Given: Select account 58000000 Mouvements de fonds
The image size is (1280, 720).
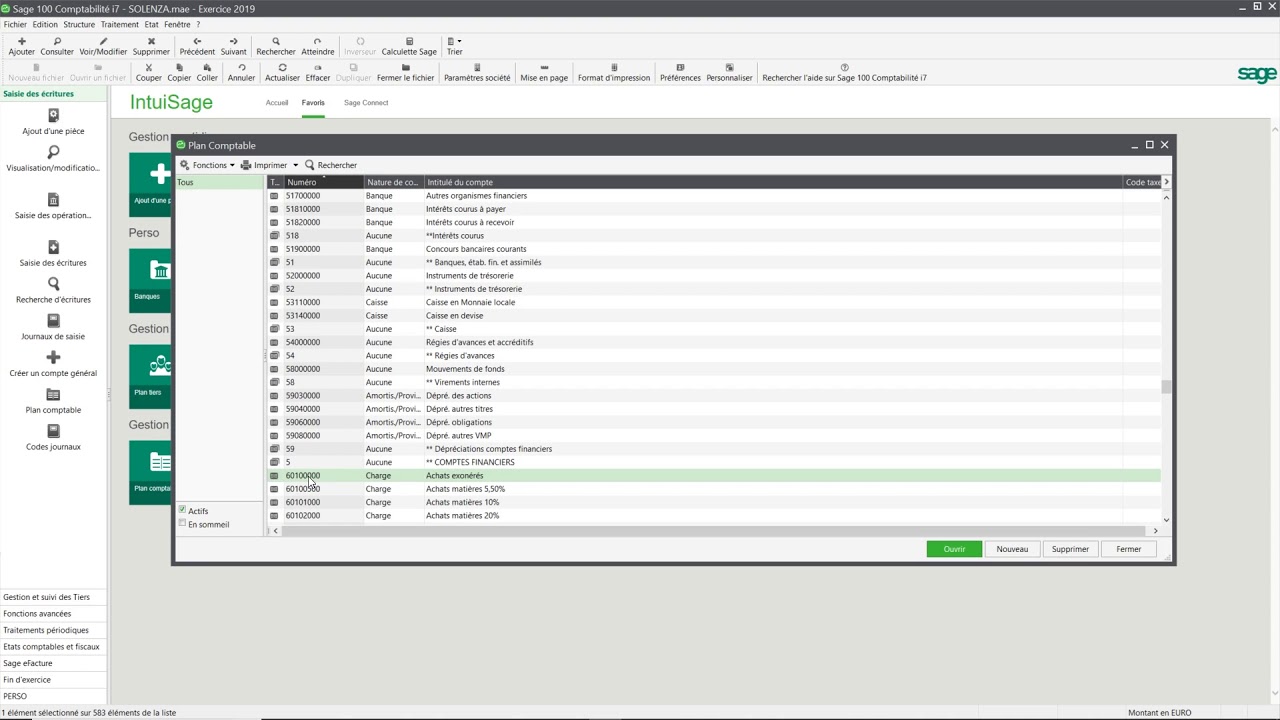Looking at the screenshot, I should (714, 369).
